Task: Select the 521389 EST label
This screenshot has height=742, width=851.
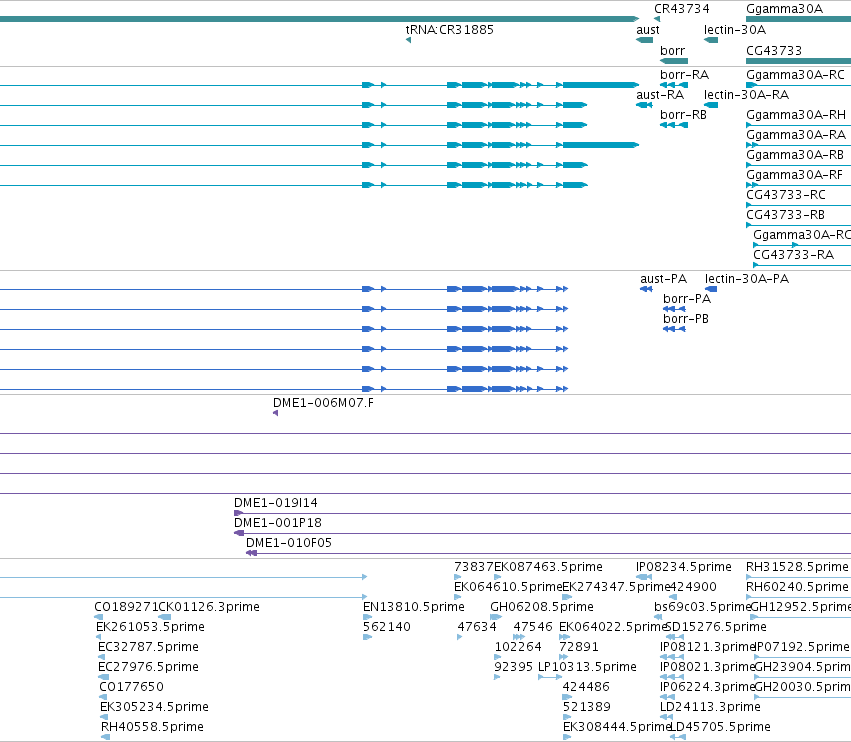Action: point(587,707)
